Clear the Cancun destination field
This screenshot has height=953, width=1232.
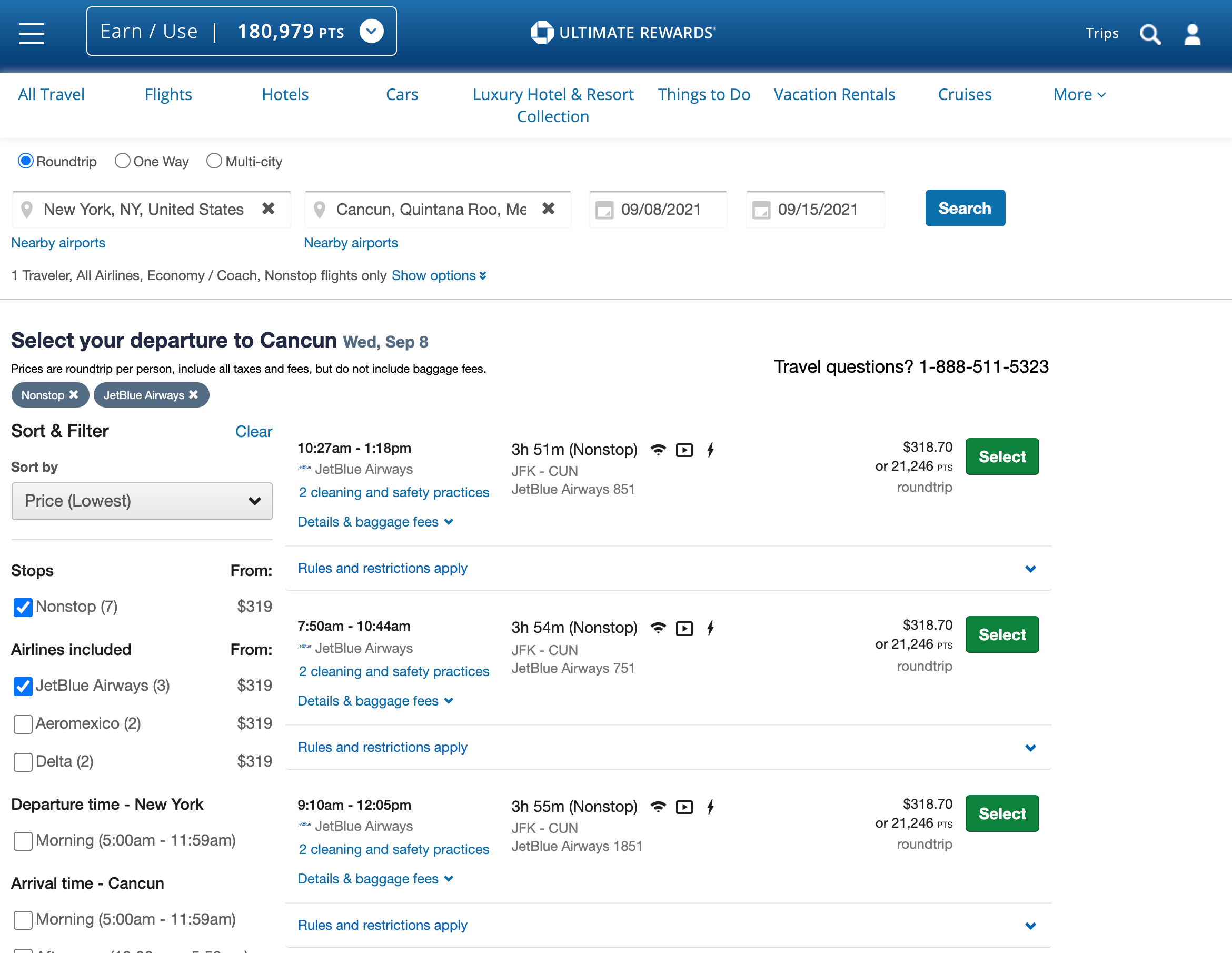548,209
